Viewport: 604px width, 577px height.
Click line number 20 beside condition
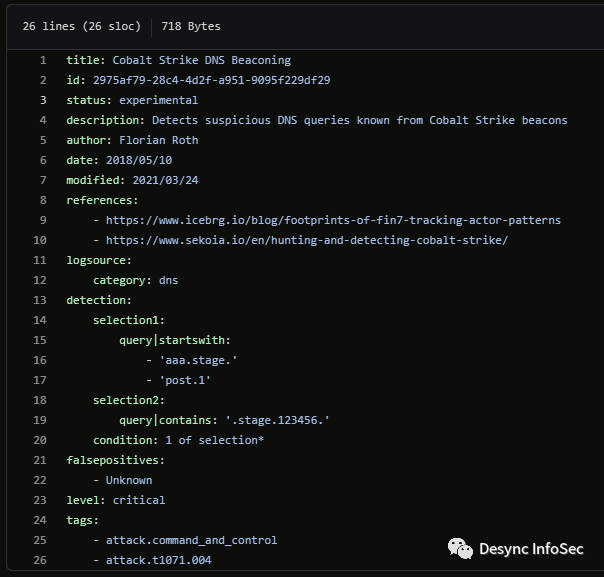tap(40, 440)
